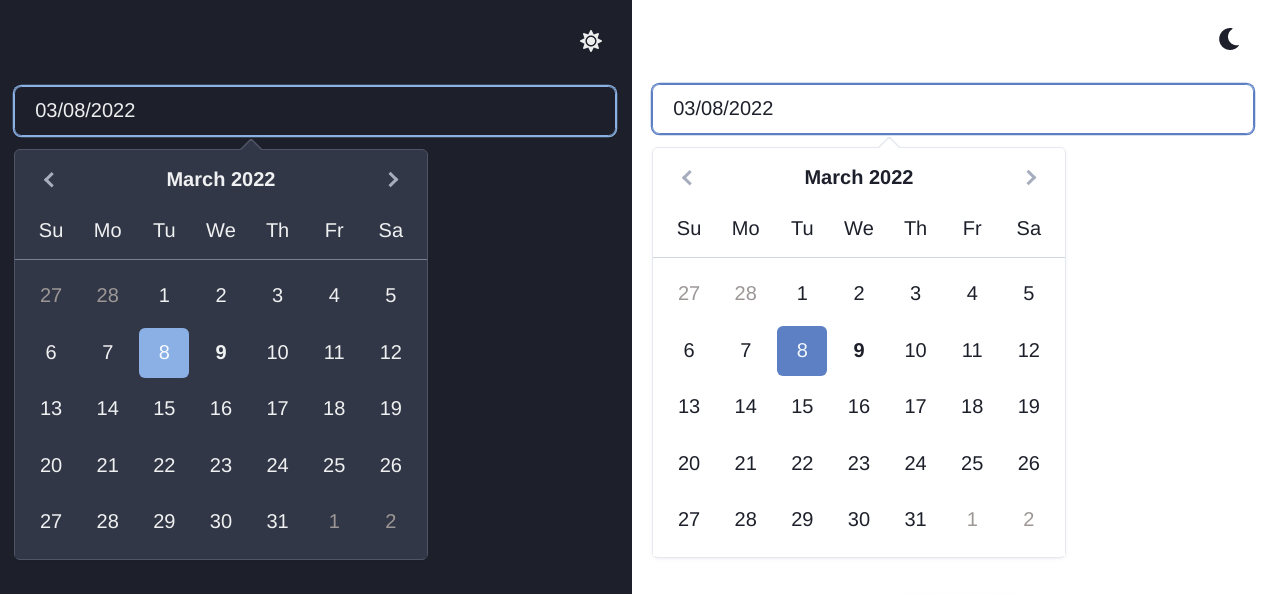Click the 03/08/2022 input field on the right

pyautogui.click(x=952, y=109)
